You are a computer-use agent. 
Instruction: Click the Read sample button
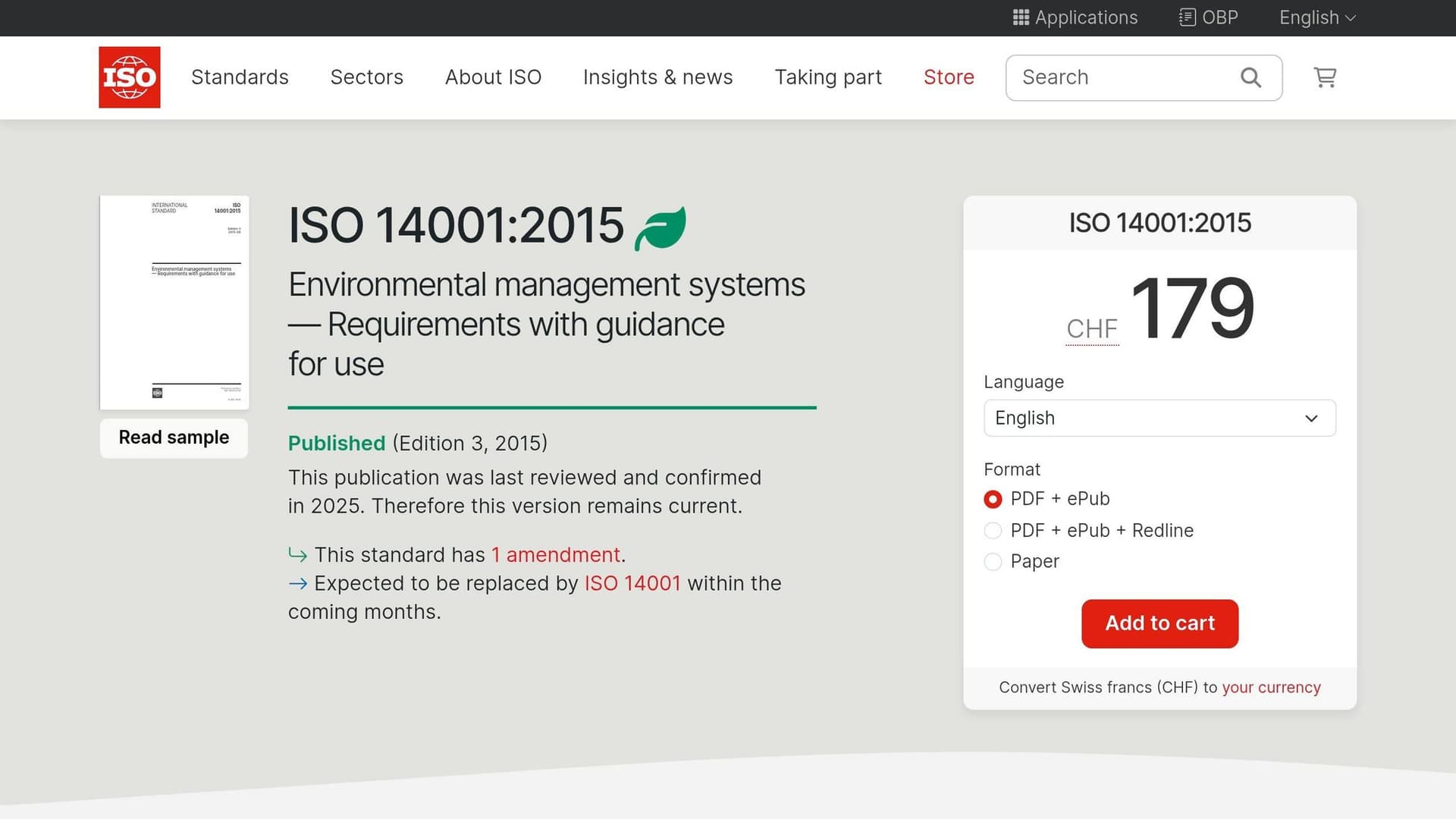[x=173, y=438]
